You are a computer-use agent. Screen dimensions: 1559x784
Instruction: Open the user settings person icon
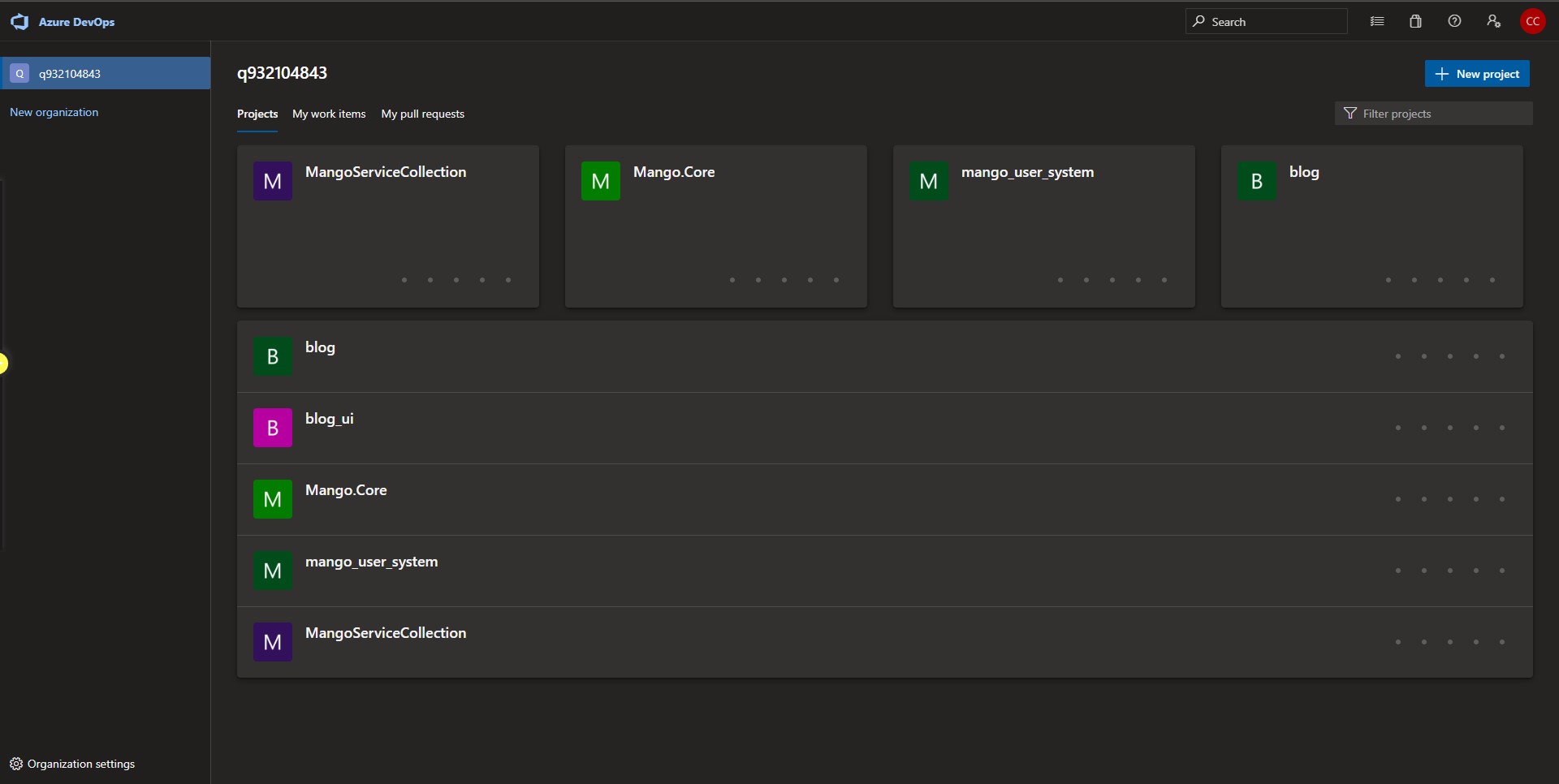[x=1494, y=21]
